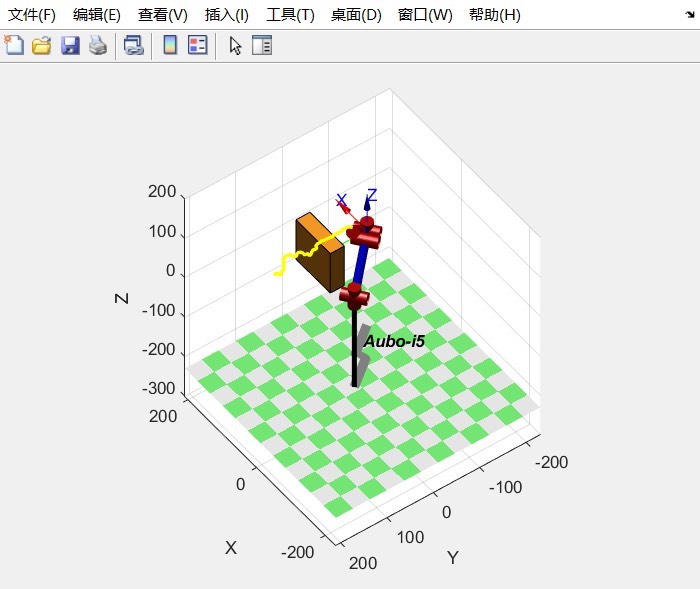Click the X axis label at the bottom
Image resolution: width=700 pixels, height=589 pixels.
coord(231,547)
